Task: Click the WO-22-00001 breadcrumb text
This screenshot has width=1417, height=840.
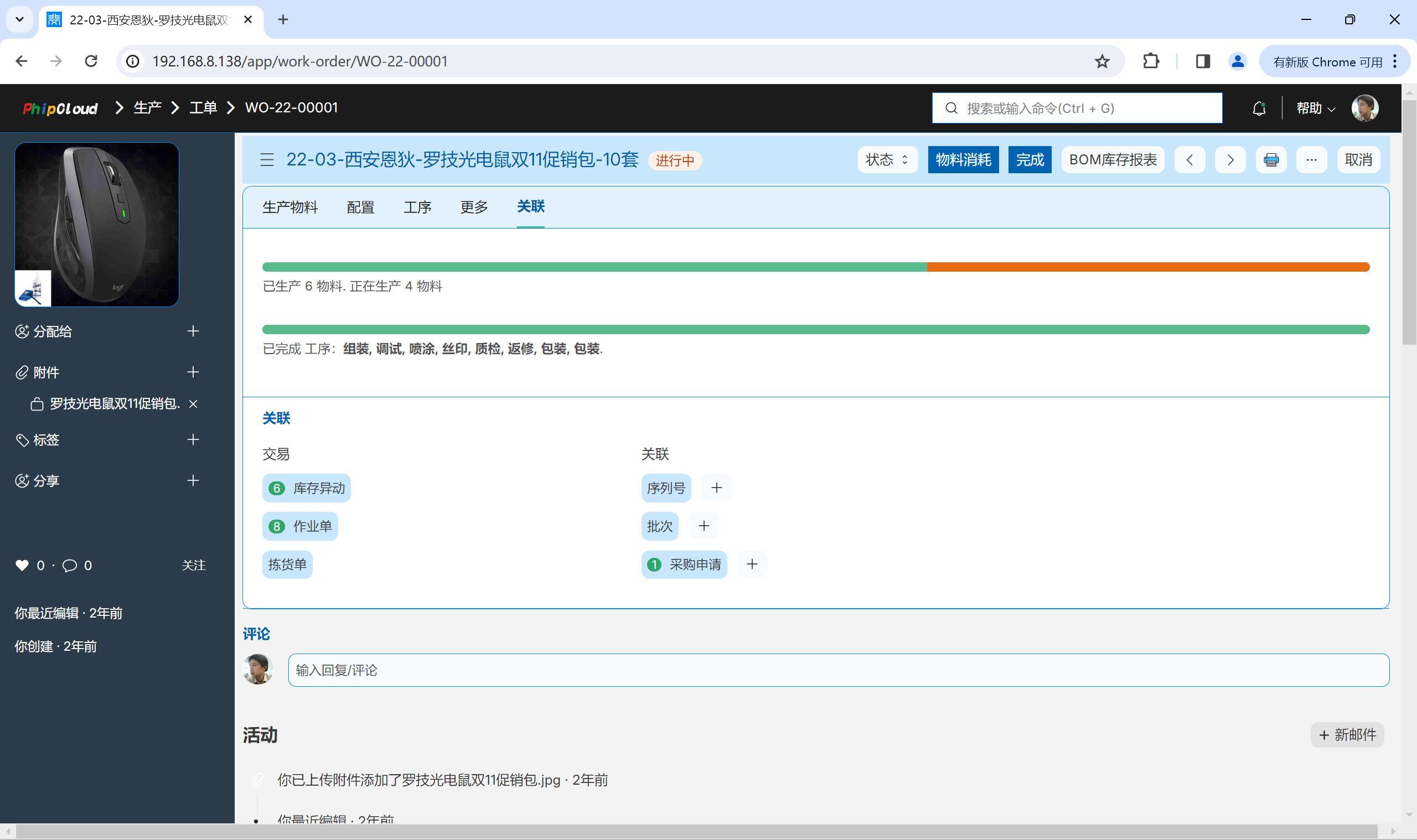Action: (292, 108)
